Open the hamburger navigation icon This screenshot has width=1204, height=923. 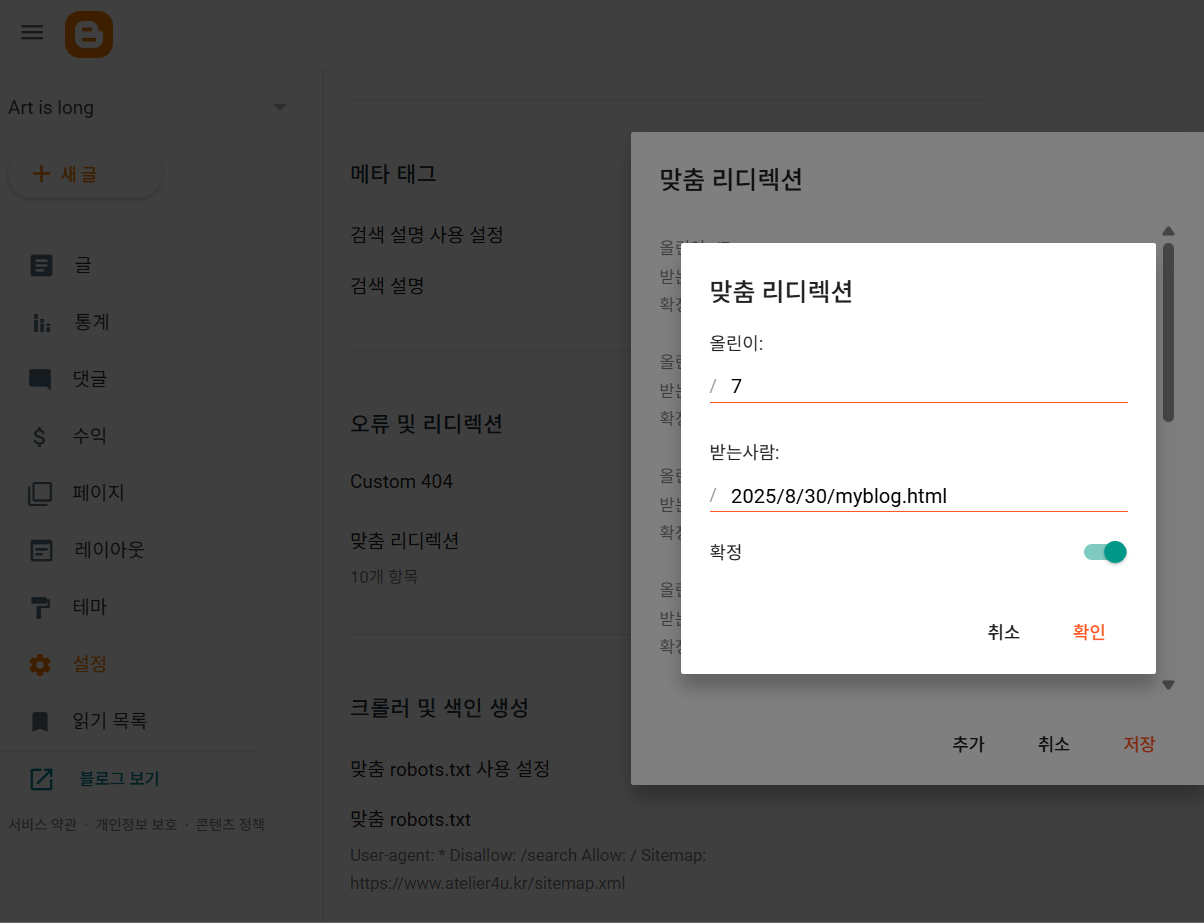pos(31,32)
